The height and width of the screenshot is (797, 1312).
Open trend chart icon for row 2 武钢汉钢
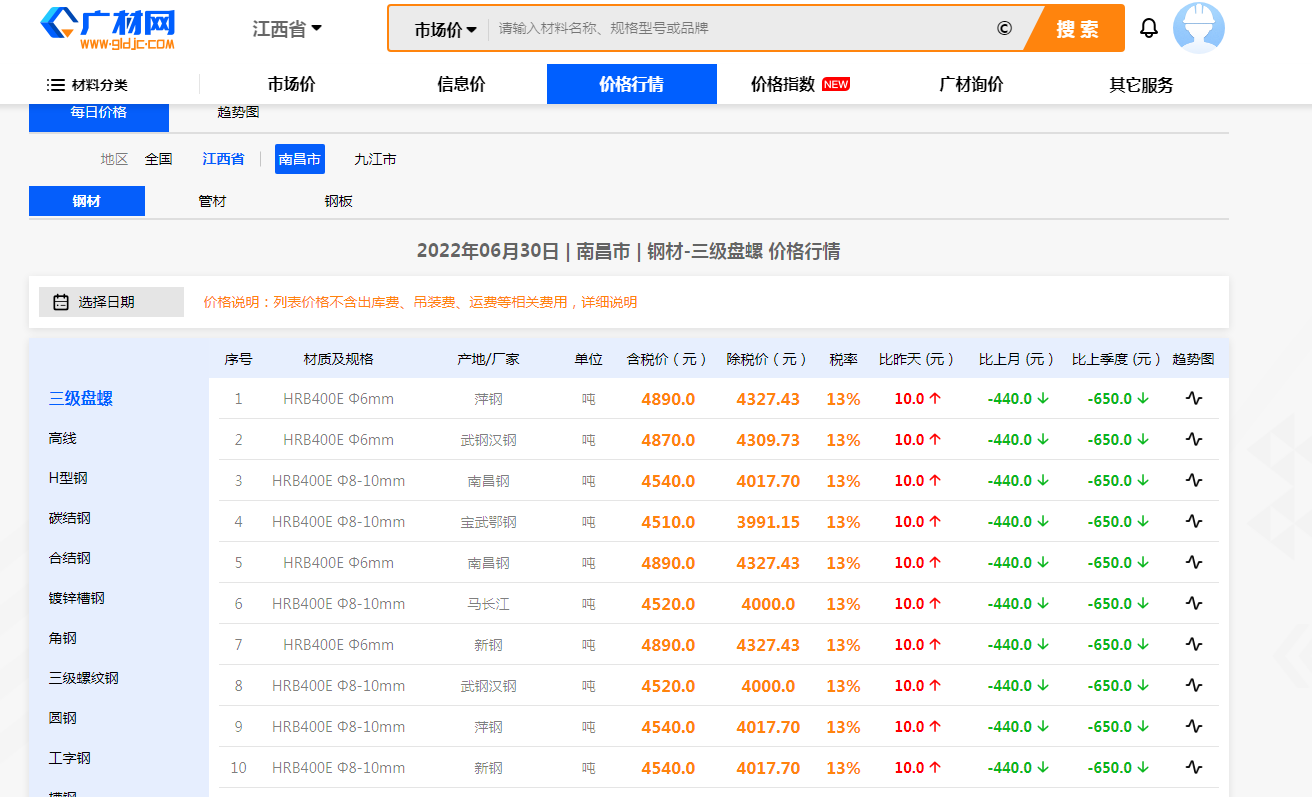[1194, 439]
